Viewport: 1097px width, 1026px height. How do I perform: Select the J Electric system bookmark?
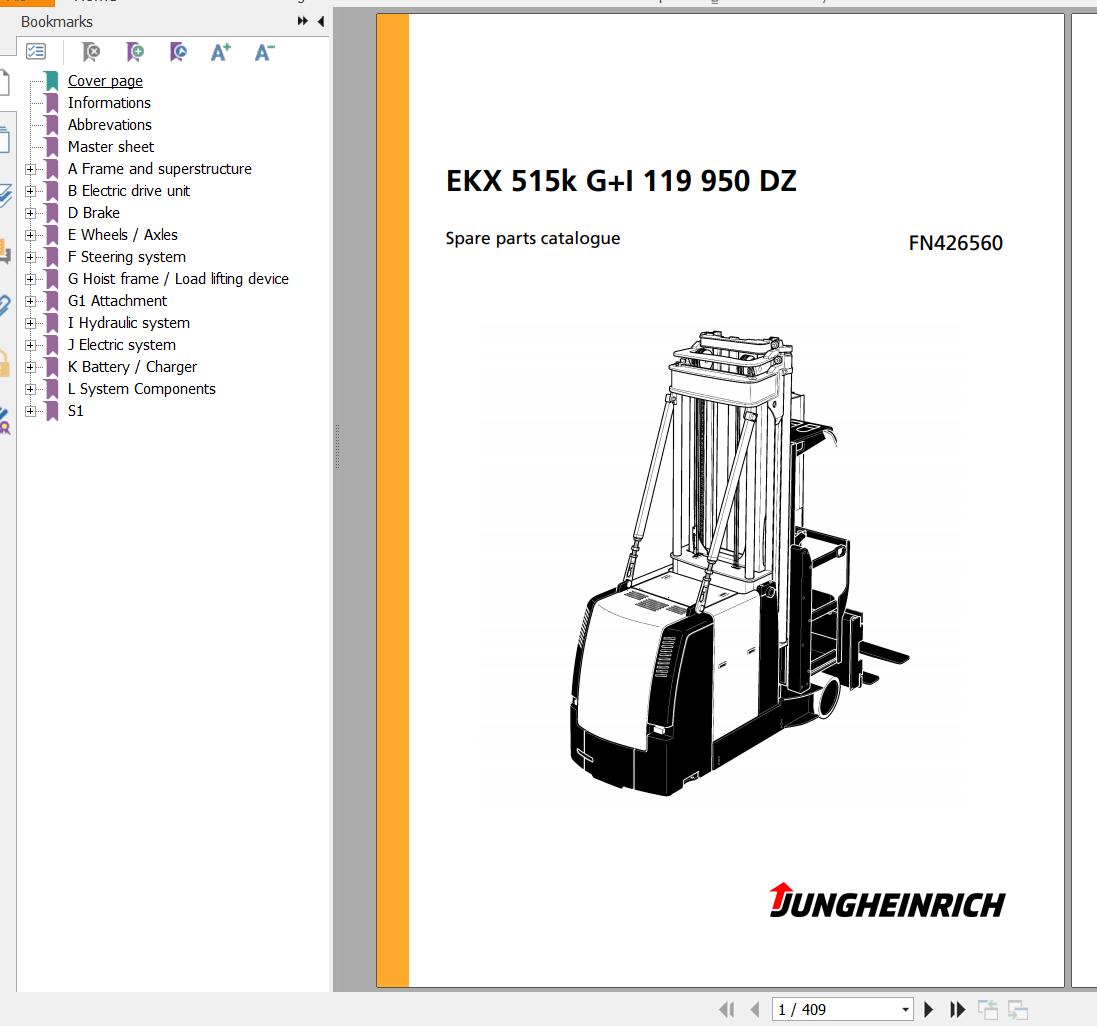[122, 345]
